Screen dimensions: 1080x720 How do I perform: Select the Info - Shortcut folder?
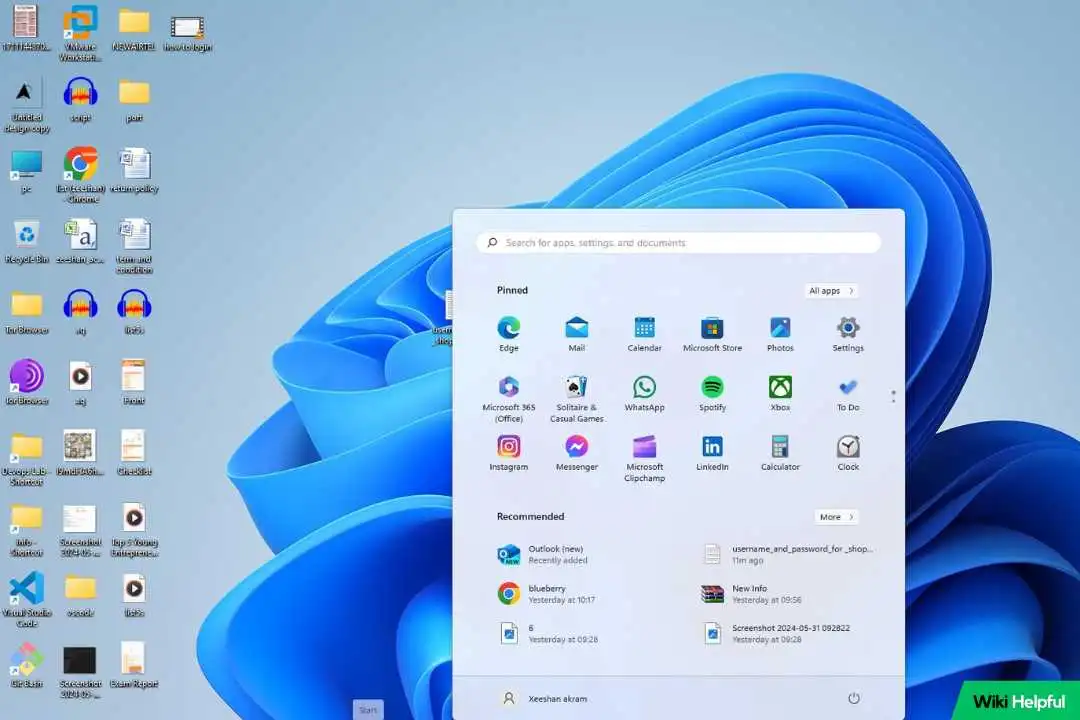click(26, 531)
